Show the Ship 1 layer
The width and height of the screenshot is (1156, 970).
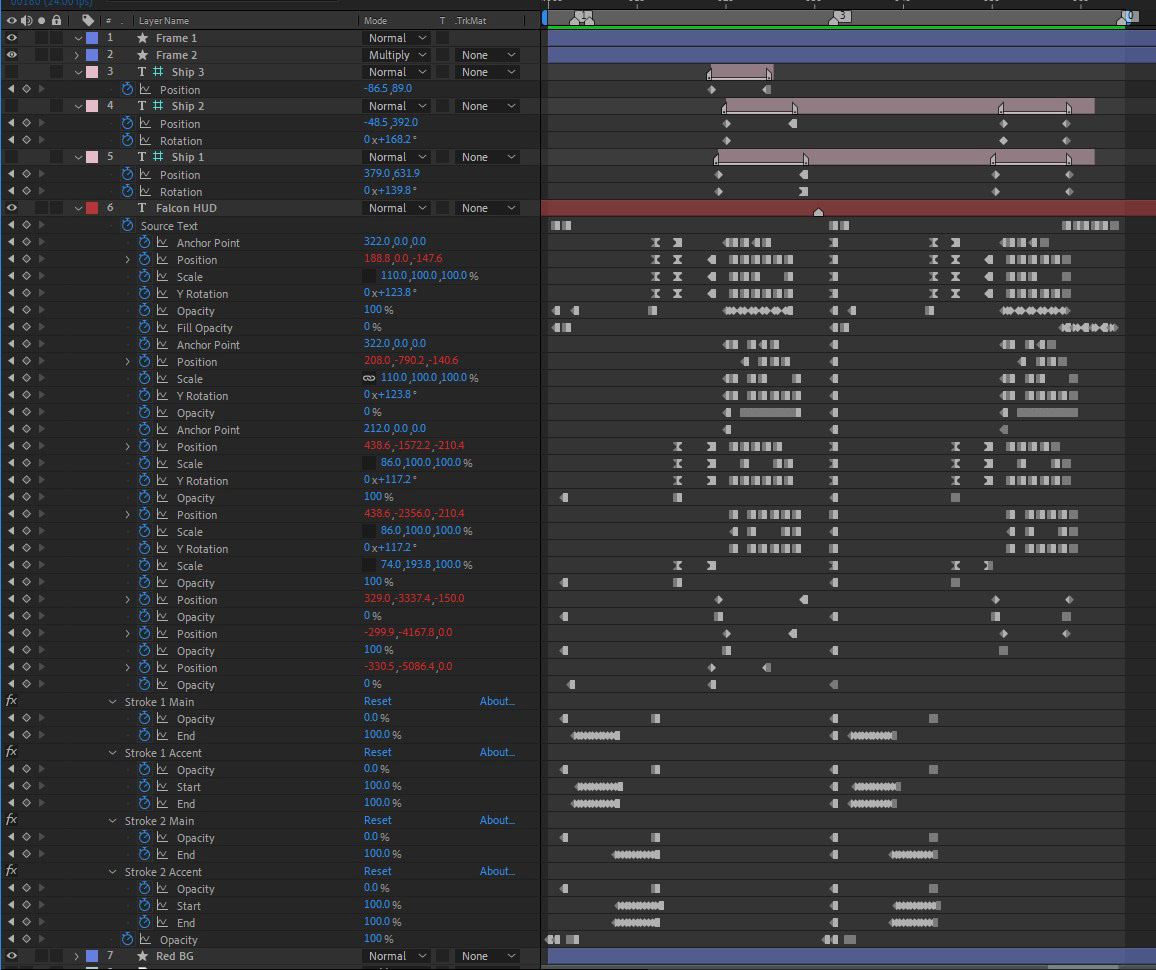pos(11,156)
